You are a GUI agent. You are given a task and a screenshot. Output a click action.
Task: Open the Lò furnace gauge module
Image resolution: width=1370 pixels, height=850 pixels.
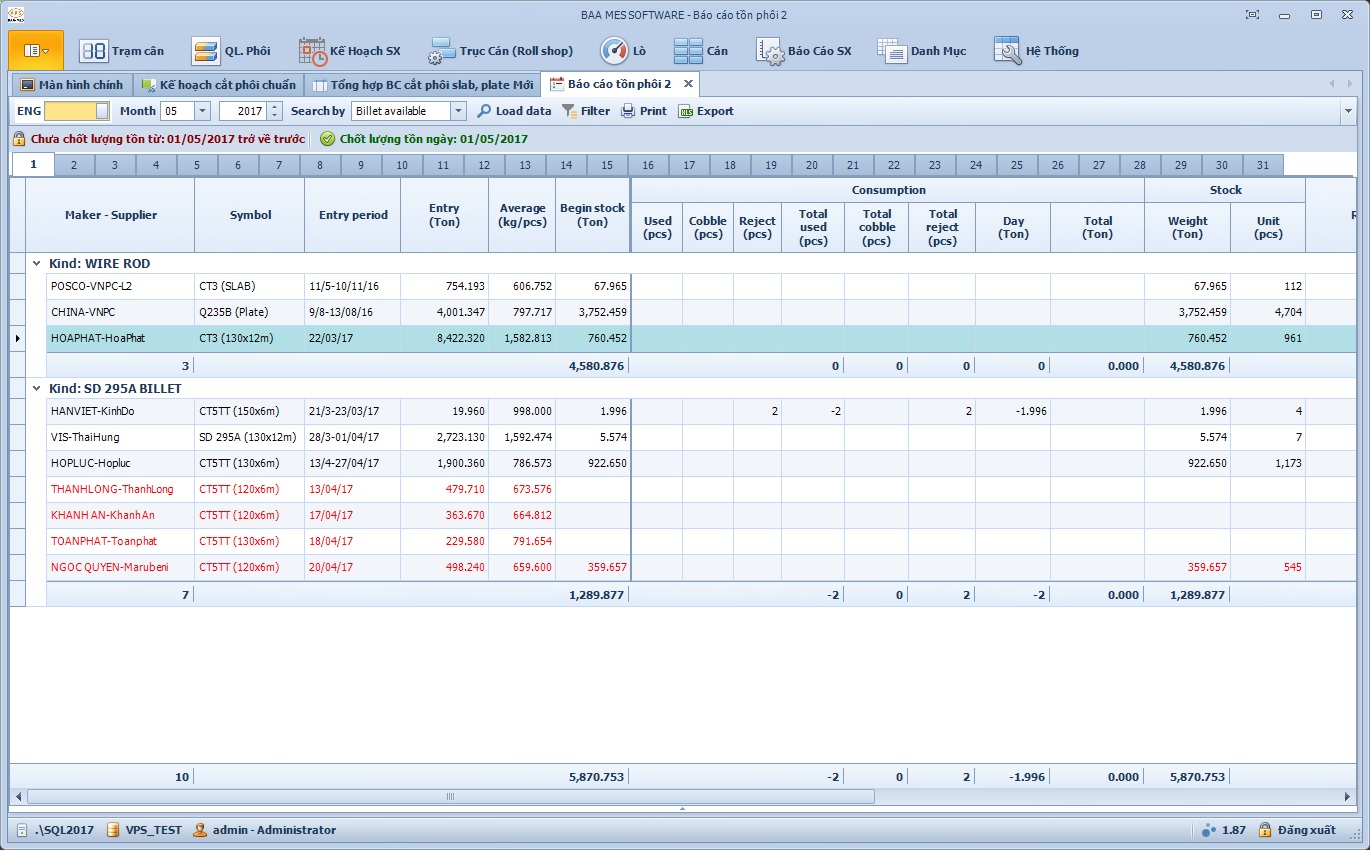click(623, 51)
